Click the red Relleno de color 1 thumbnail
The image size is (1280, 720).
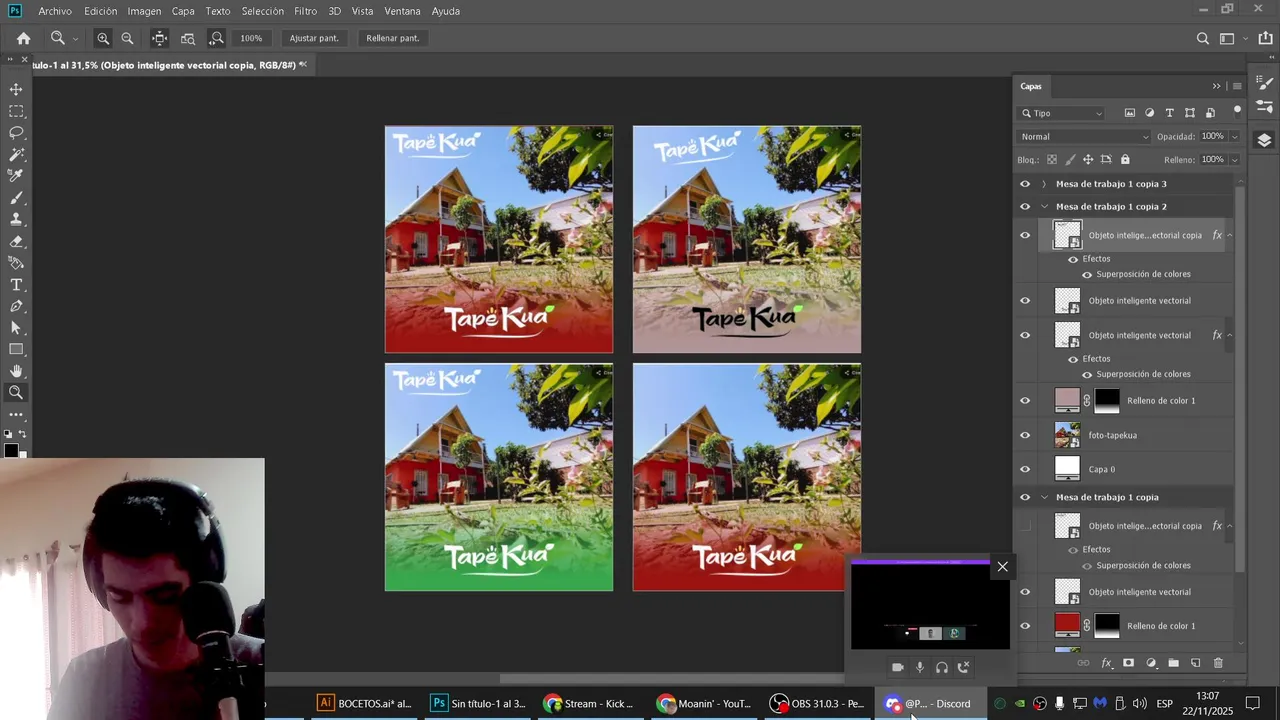tap(1068, 626)
